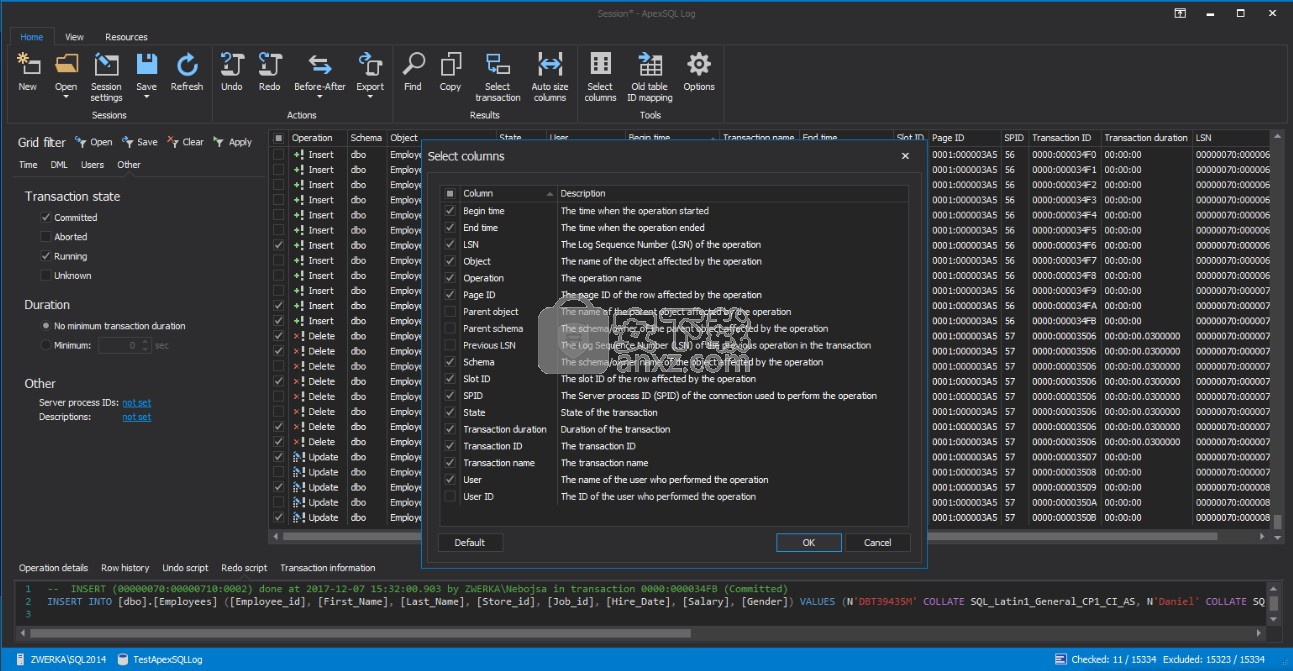Click the TestApexSQLLog database icon in status bar
The width and height of the screenshot is (1293, 671).
tap(122, 659)
